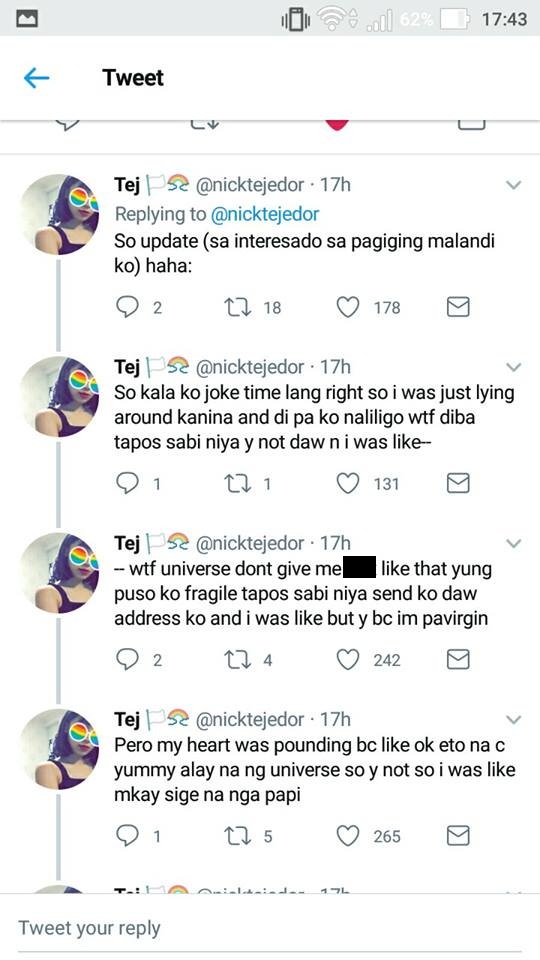Tap the gallery notification icon in status bar

pos(27,18)
